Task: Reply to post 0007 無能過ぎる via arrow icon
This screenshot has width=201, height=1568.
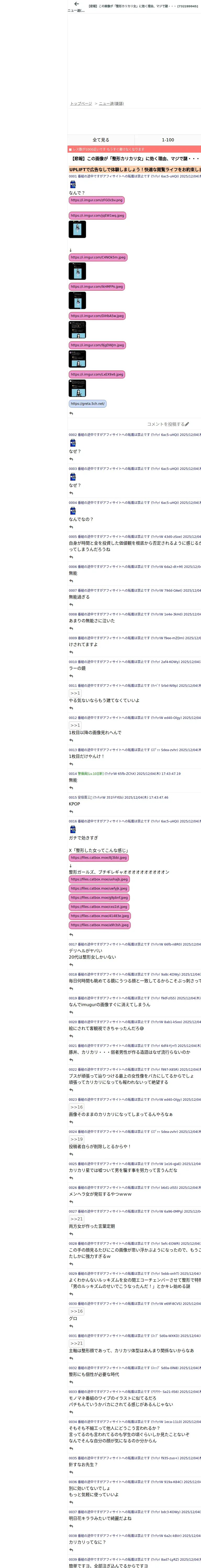Action: 71,604
